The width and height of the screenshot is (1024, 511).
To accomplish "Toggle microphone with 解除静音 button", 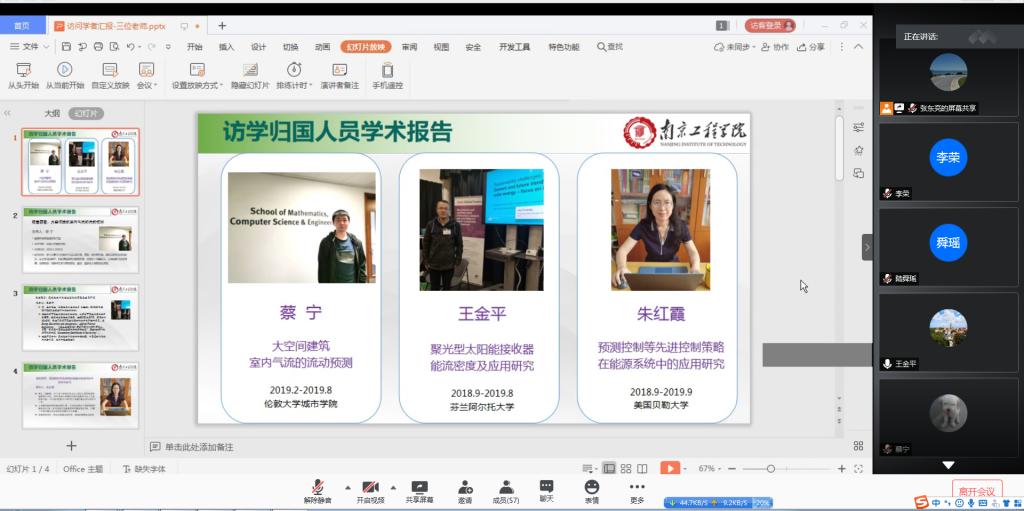I will coord(318,487).
